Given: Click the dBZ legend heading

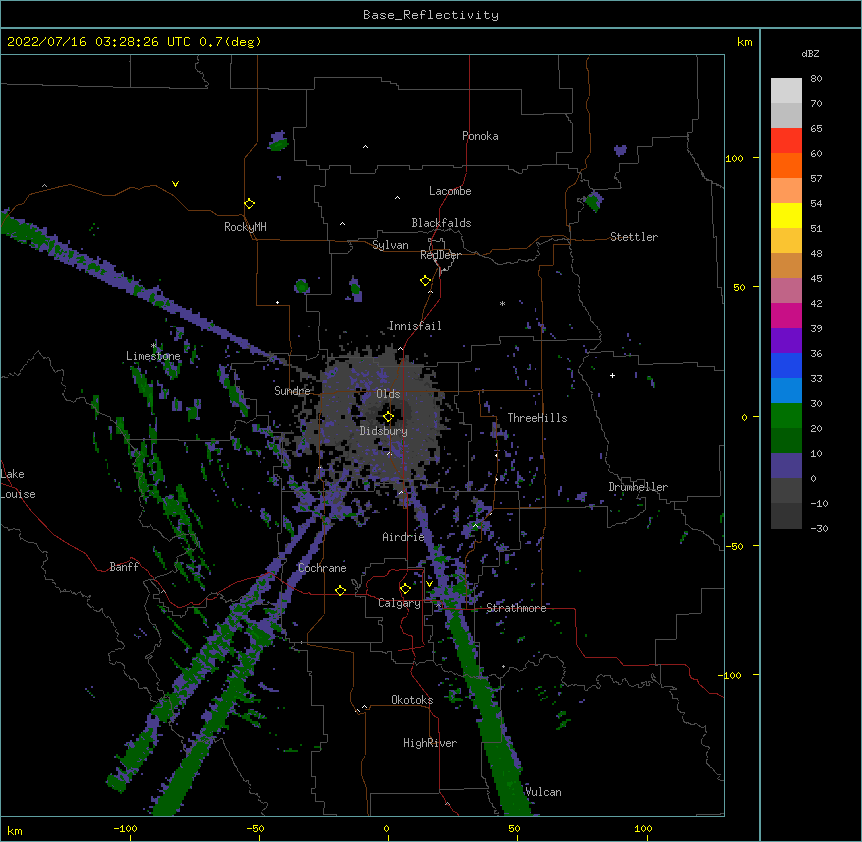Looking at the screenshot, I should pos(810,54).
